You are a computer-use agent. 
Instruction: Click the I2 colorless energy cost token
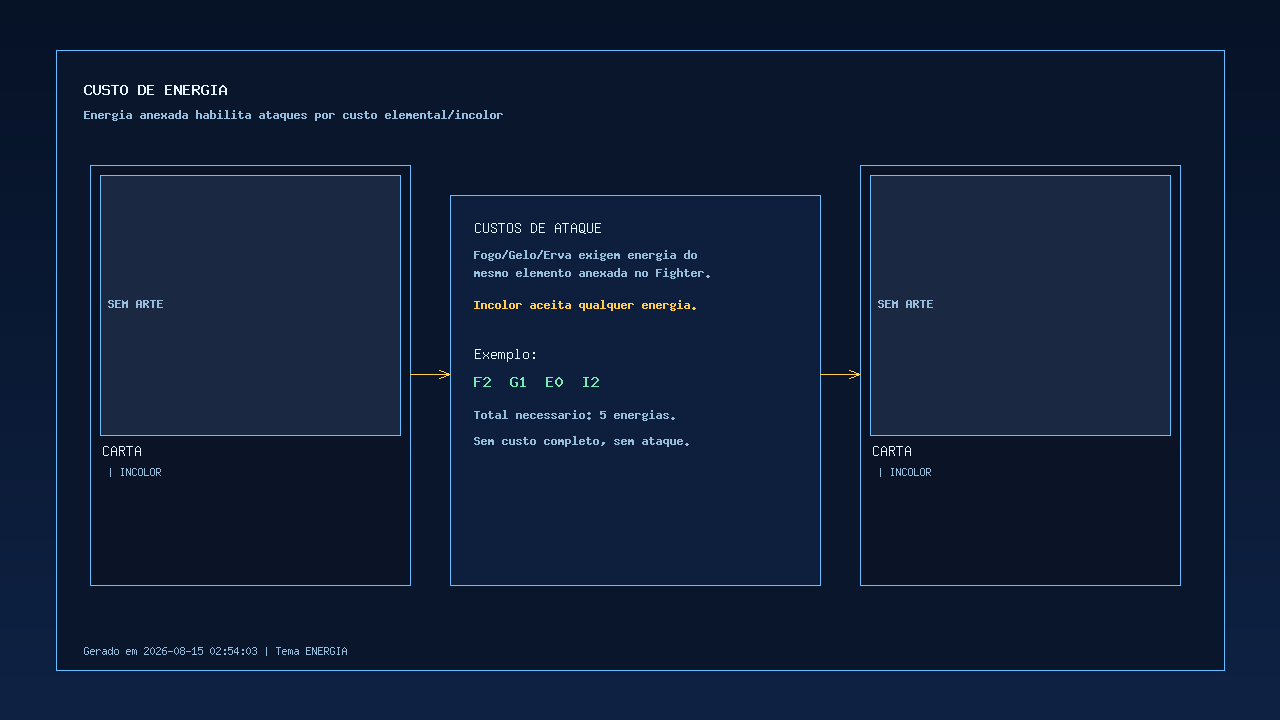591,382
